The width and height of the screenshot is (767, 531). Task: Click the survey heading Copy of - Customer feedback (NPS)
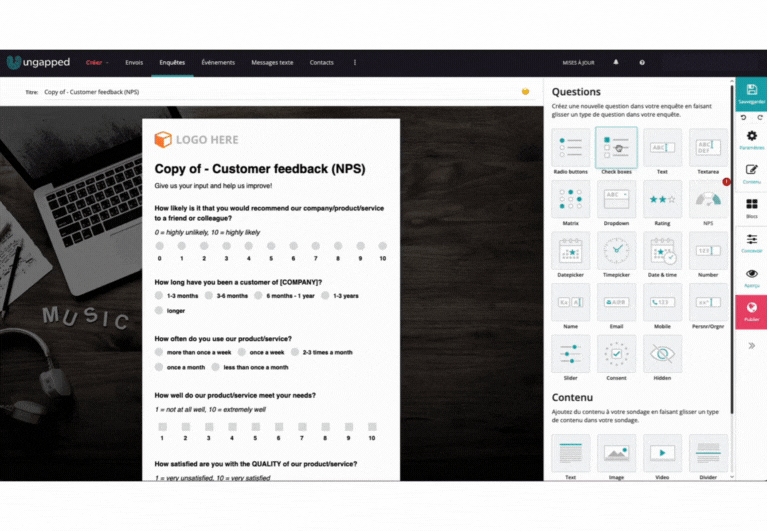tap(260, 169)
